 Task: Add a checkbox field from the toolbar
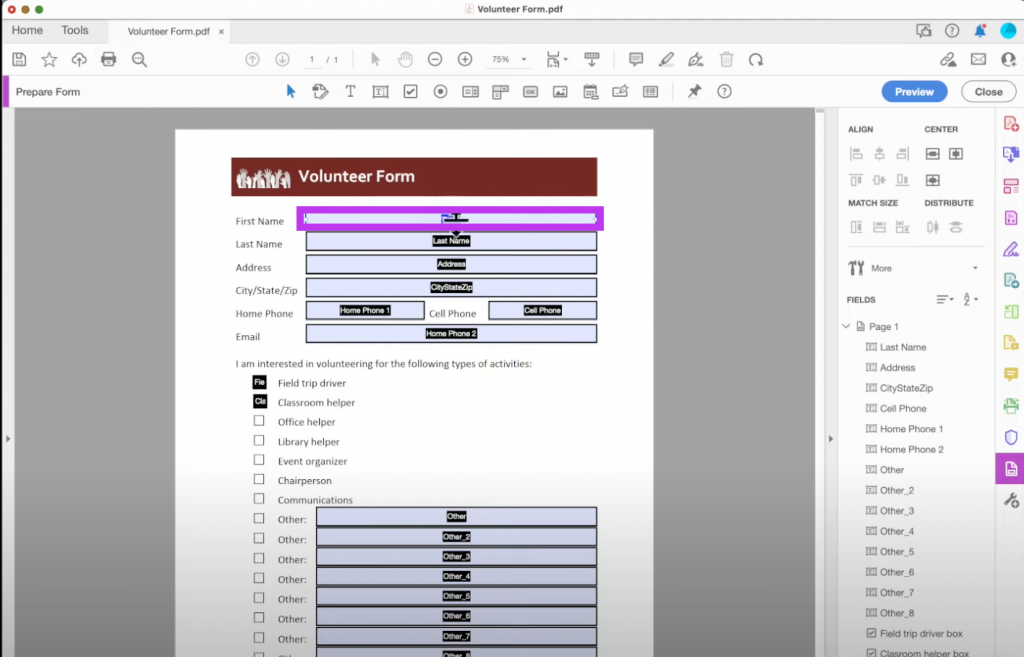tap(409, 91)
